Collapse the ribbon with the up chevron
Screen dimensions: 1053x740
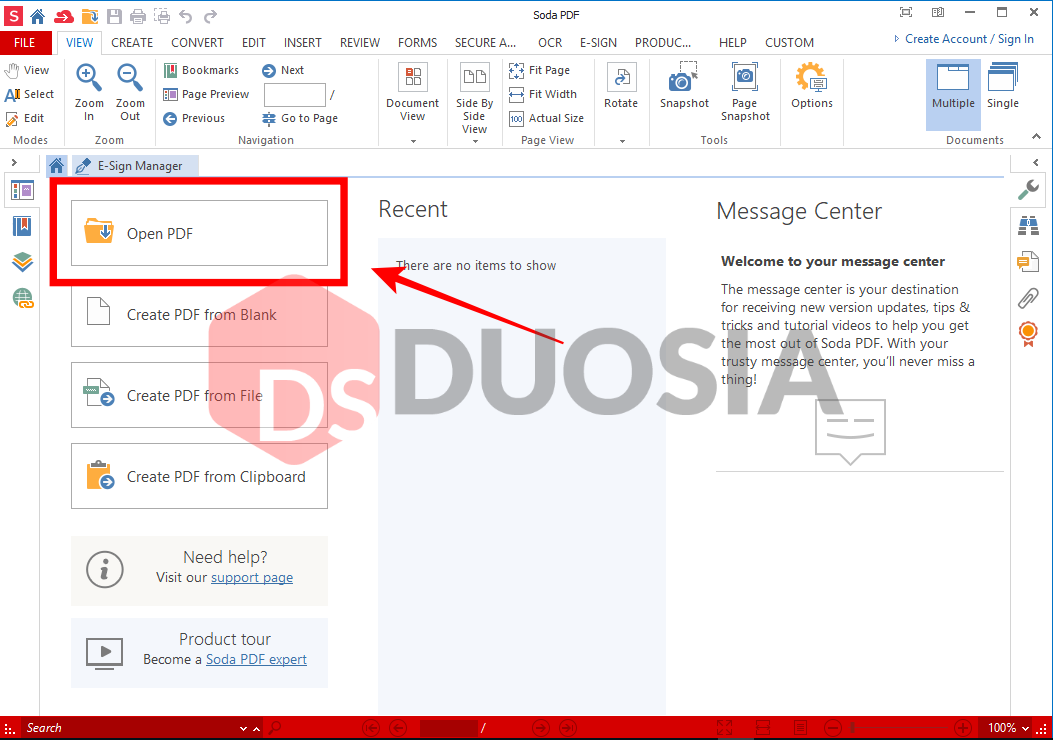tap(1036, 136)
